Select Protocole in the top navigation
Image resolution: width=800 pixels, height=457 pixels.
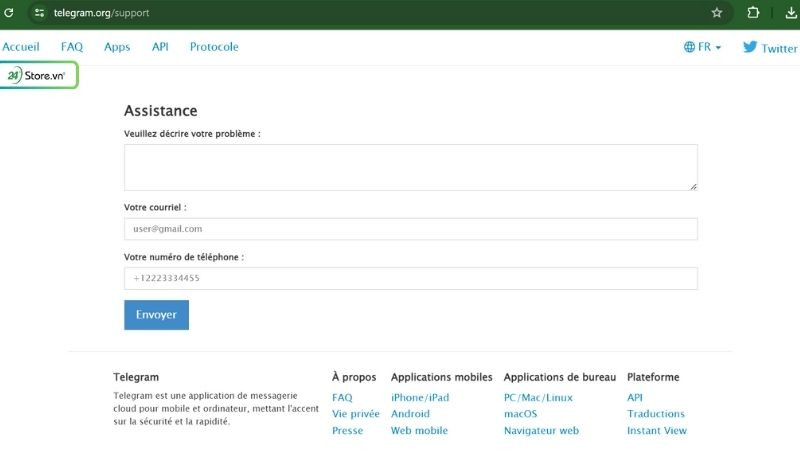click(x=214, y=47)
